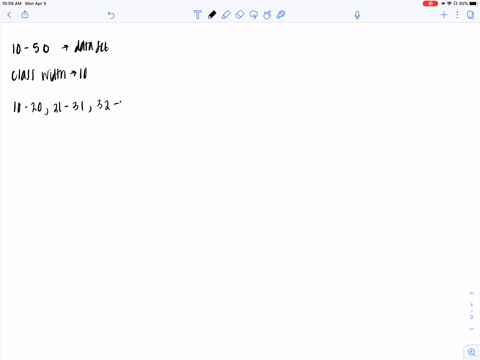
Task: Tap the handwritten '21-31' range
Action: [x=68, y=107]
